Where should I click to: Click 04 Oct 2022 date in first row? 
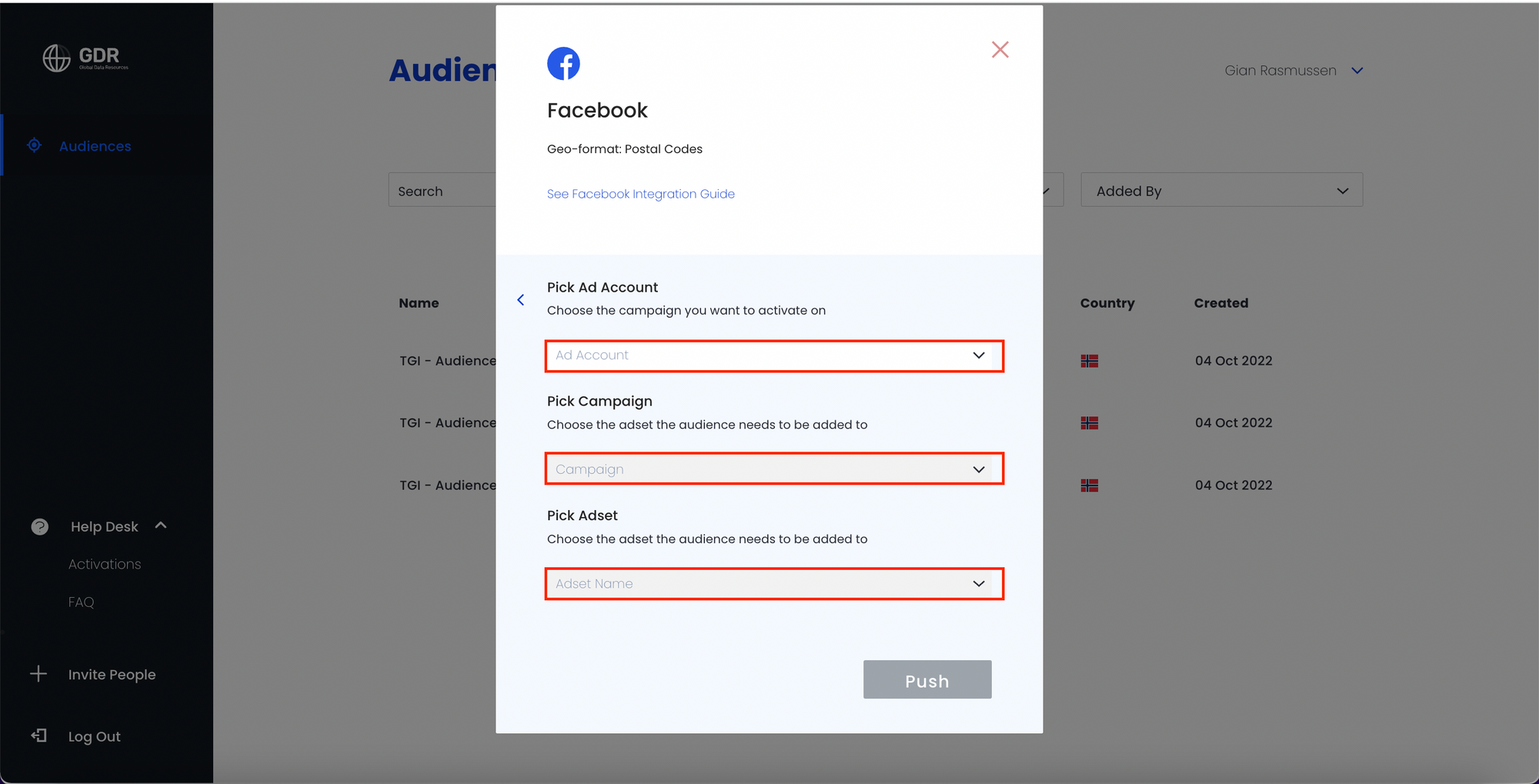pos(1234,361)
